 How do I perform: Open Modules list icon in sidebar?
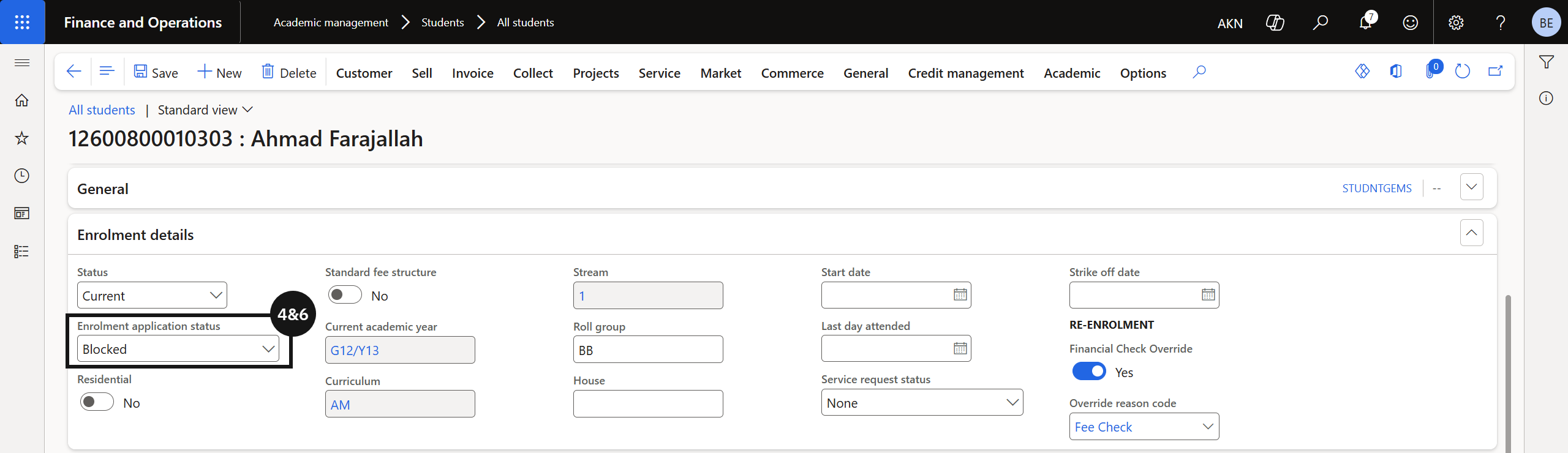coord(22,251)
